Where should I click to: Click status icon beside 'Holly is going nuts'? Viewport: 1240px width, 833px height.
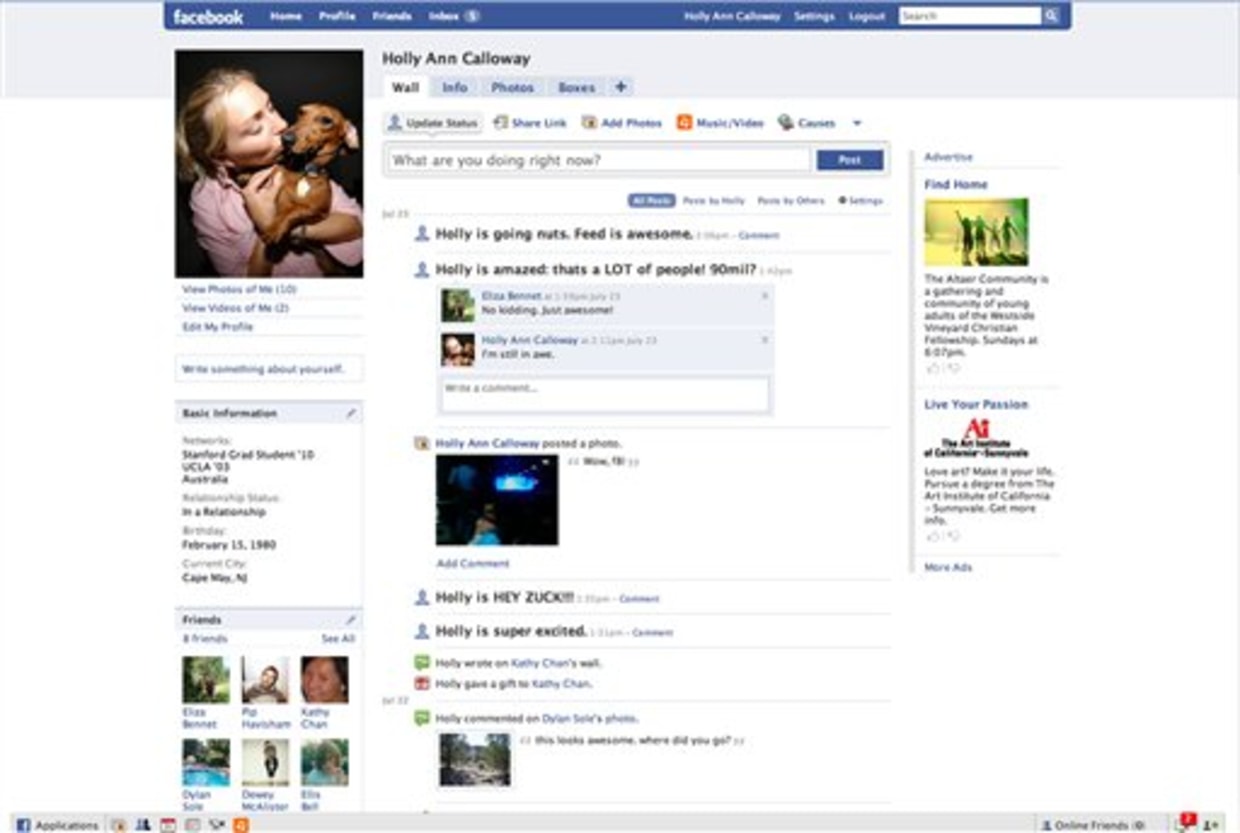tap(422, 233)
